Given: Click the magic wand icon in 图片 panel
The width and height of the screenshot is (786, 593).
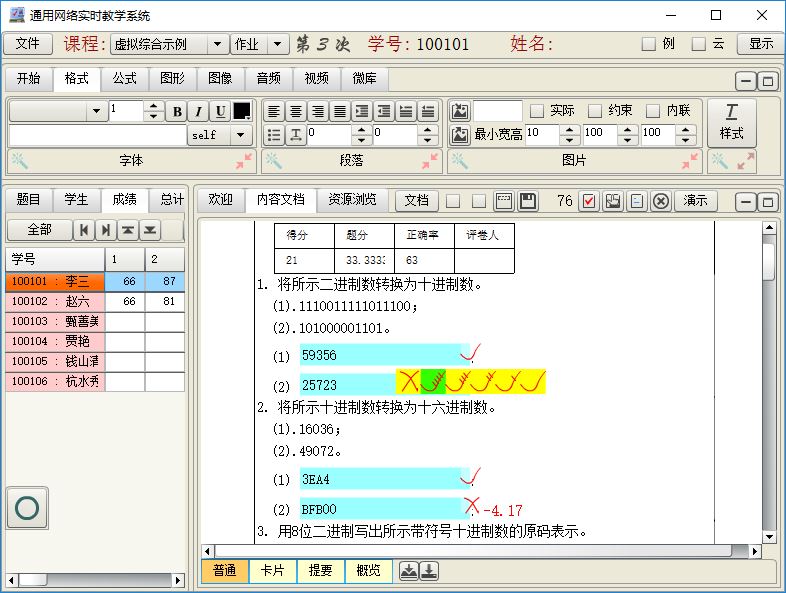Looking at the screenshot, I should pyautogui.click(x=459, y=160).
